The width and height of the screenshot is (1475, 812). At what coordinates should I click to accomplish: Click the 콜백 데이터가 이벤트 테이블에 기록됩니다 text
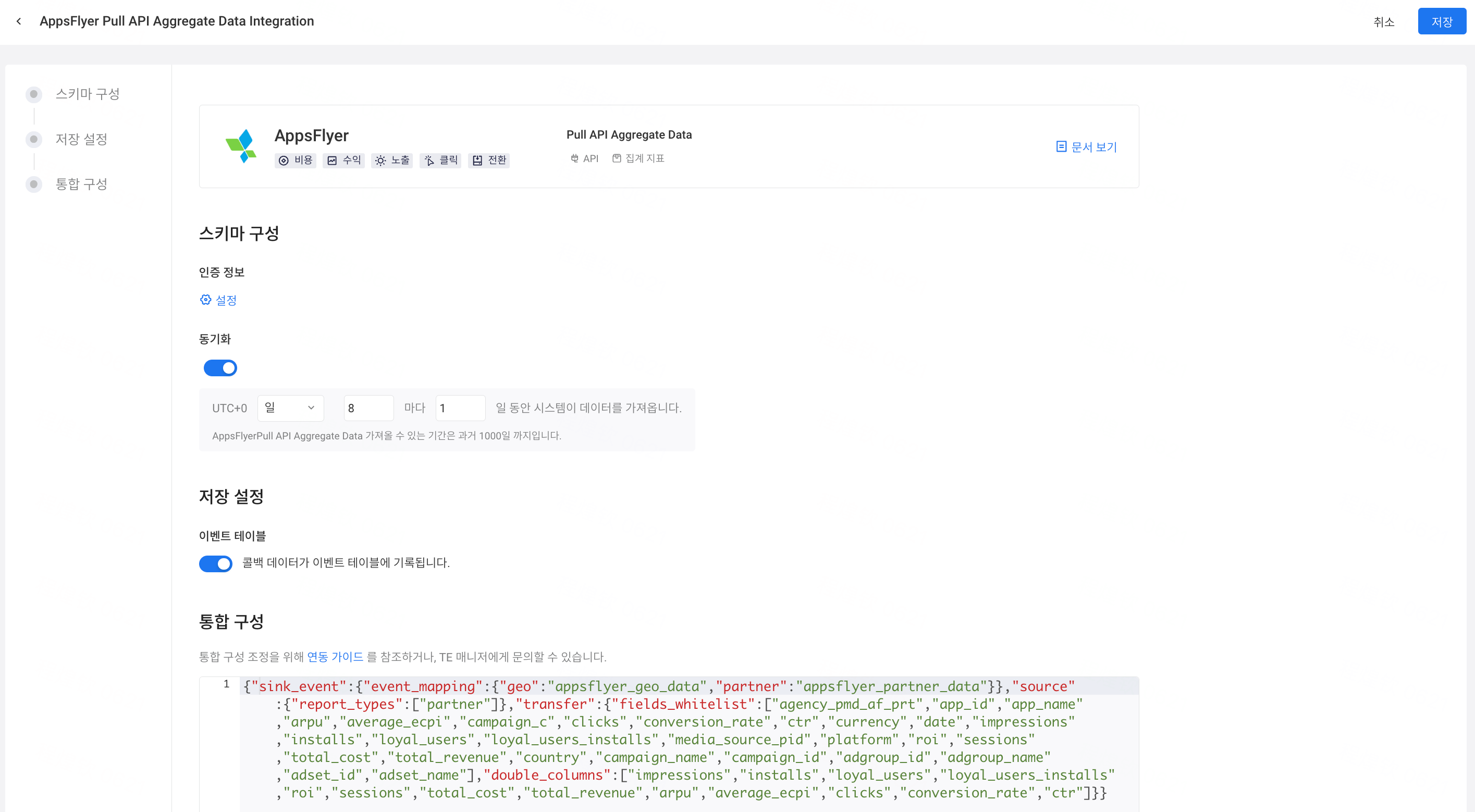pyautogui.click(x=346, y=563)
